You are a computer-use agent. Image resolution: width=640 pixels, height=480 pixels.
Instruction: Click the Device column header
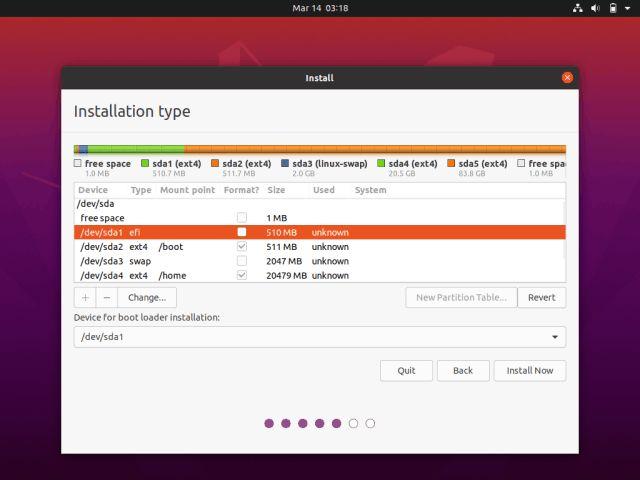point(93,190)
